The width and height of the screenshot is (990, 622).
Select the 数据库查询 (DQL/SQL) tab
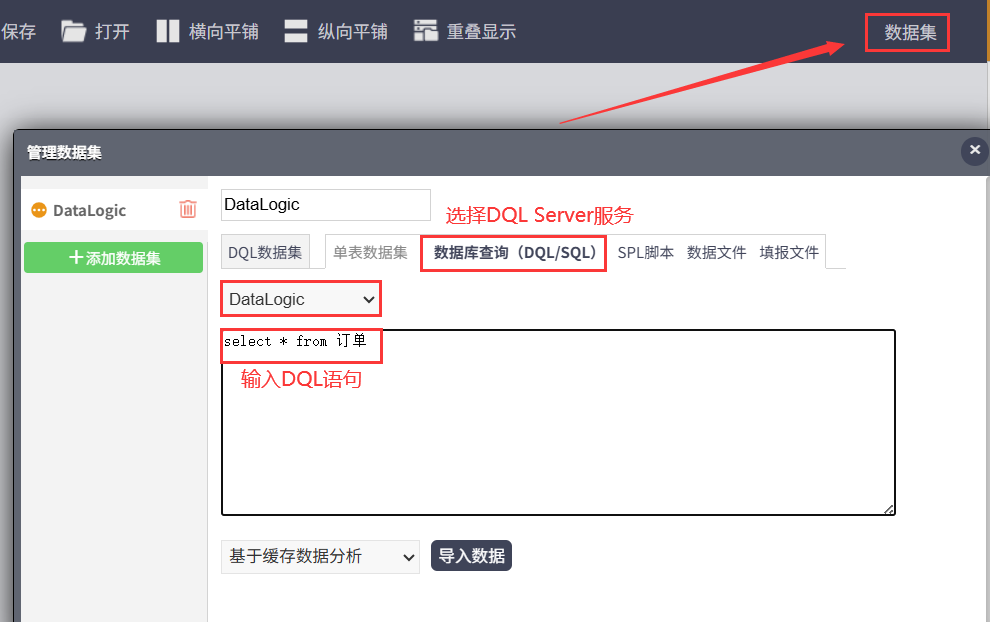515,253
